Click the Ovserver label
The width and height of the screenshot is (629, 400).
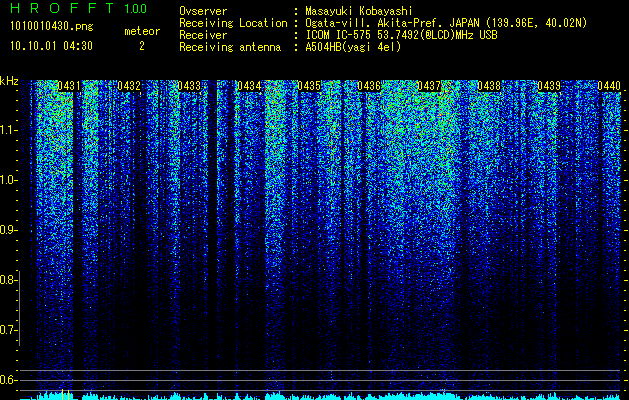pos(203,11)
